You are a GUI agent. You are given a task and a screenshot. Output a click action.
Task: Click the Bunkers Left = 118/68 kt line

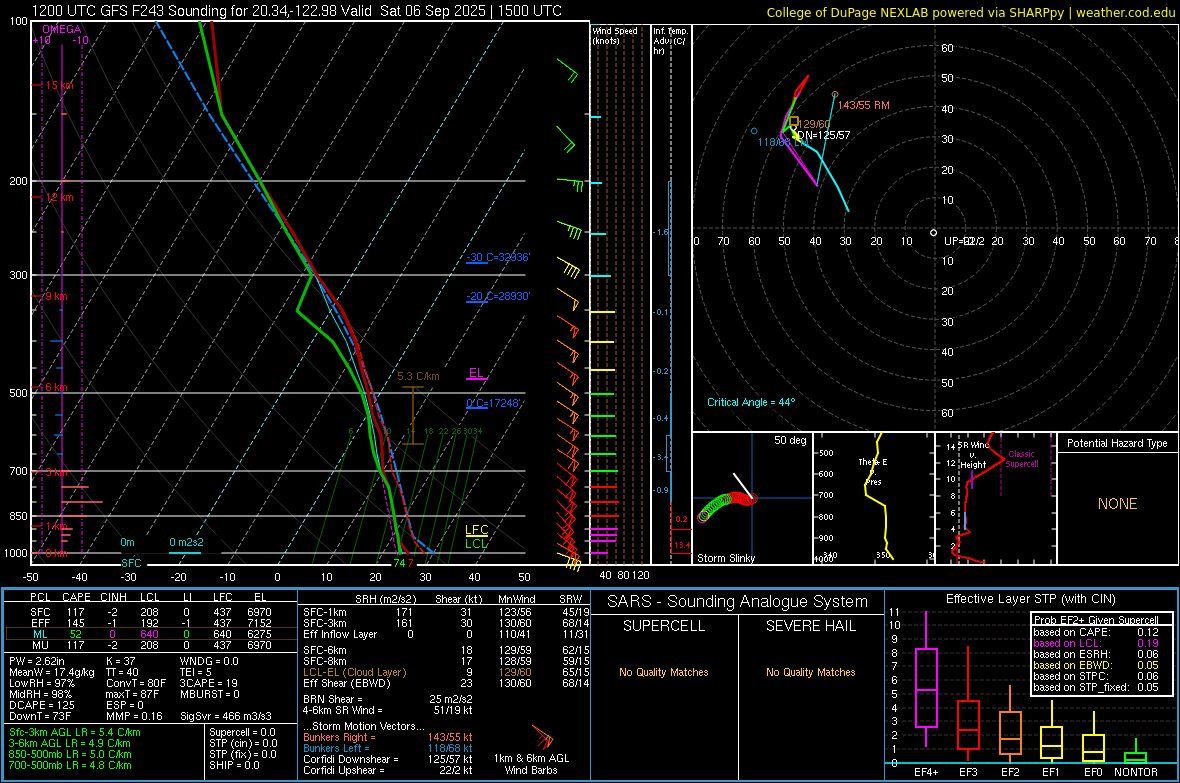388,748
